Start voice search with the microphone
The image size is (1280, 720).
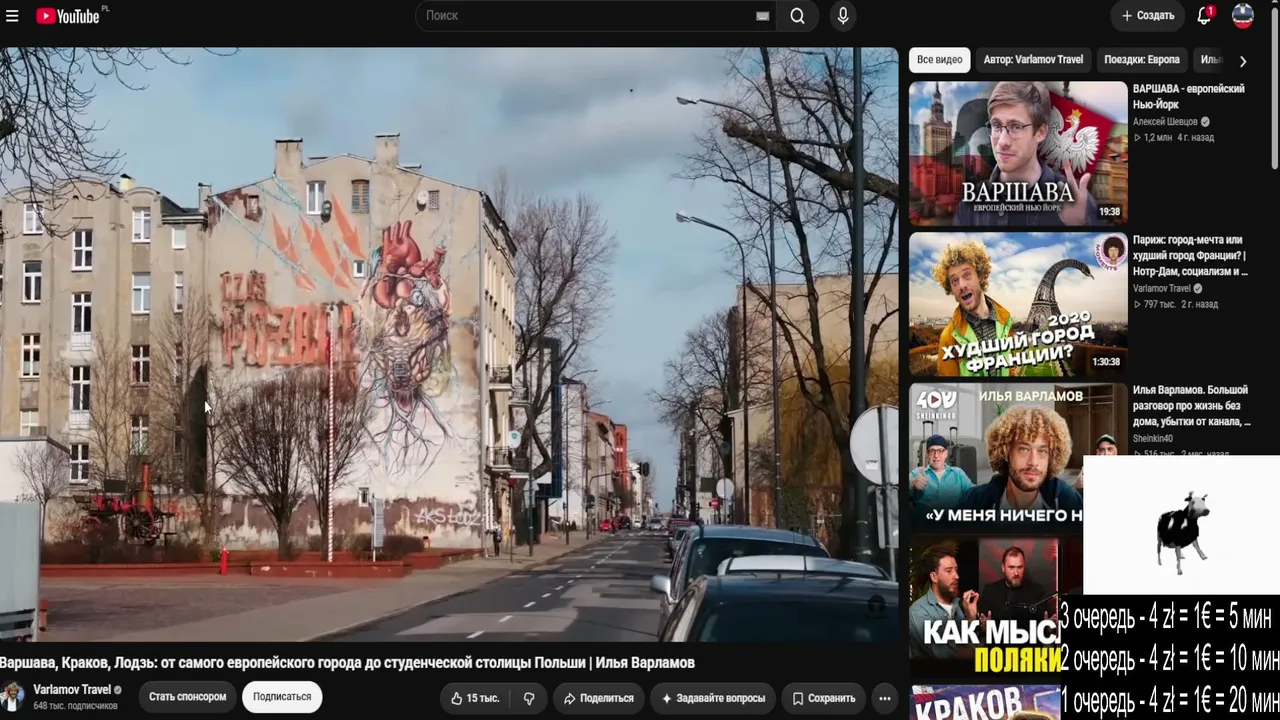[x=843, y=16]
